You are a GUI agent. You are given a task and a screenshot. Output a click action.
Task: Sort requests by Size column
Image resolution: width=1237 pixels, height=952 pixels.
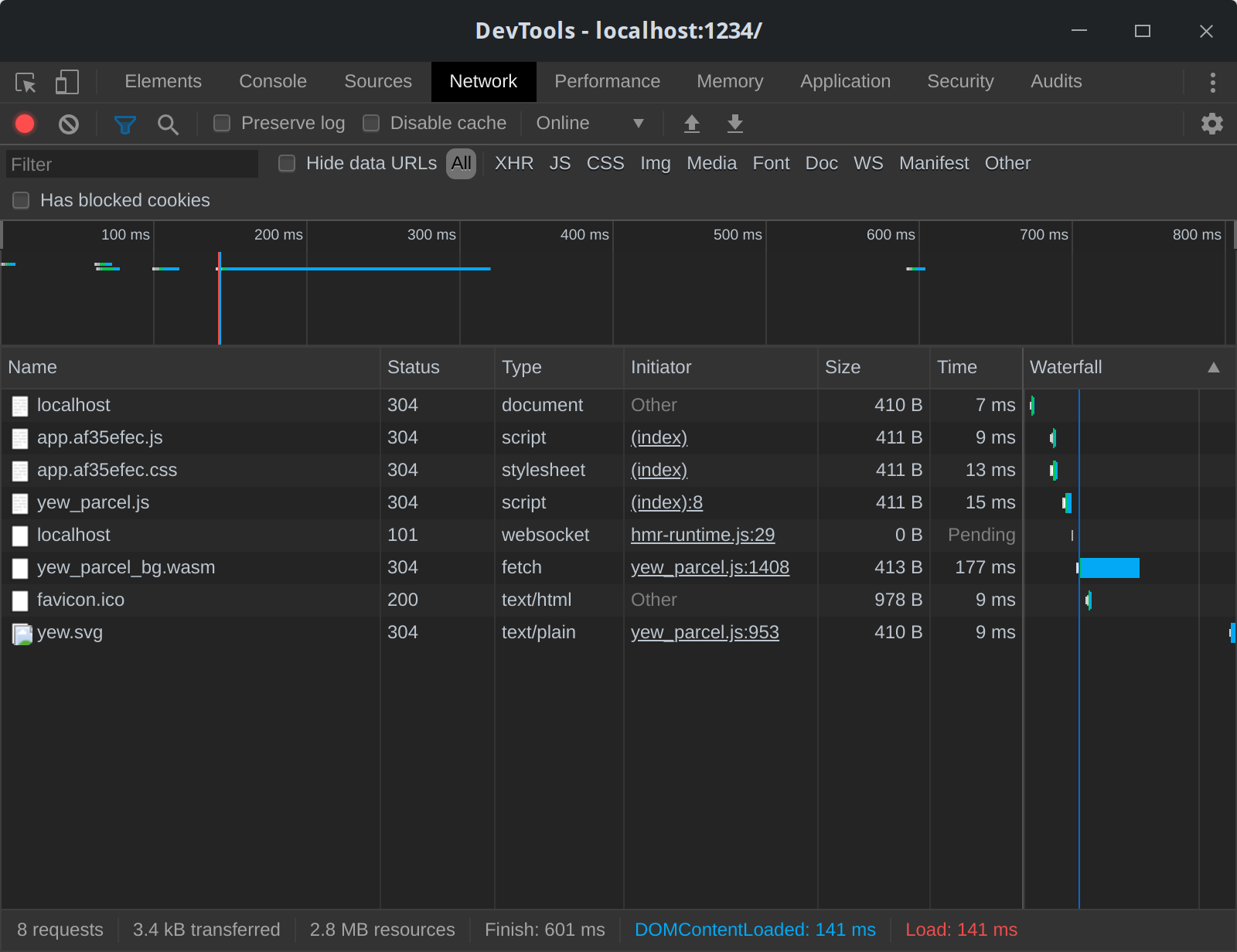(x=874, y=368)
